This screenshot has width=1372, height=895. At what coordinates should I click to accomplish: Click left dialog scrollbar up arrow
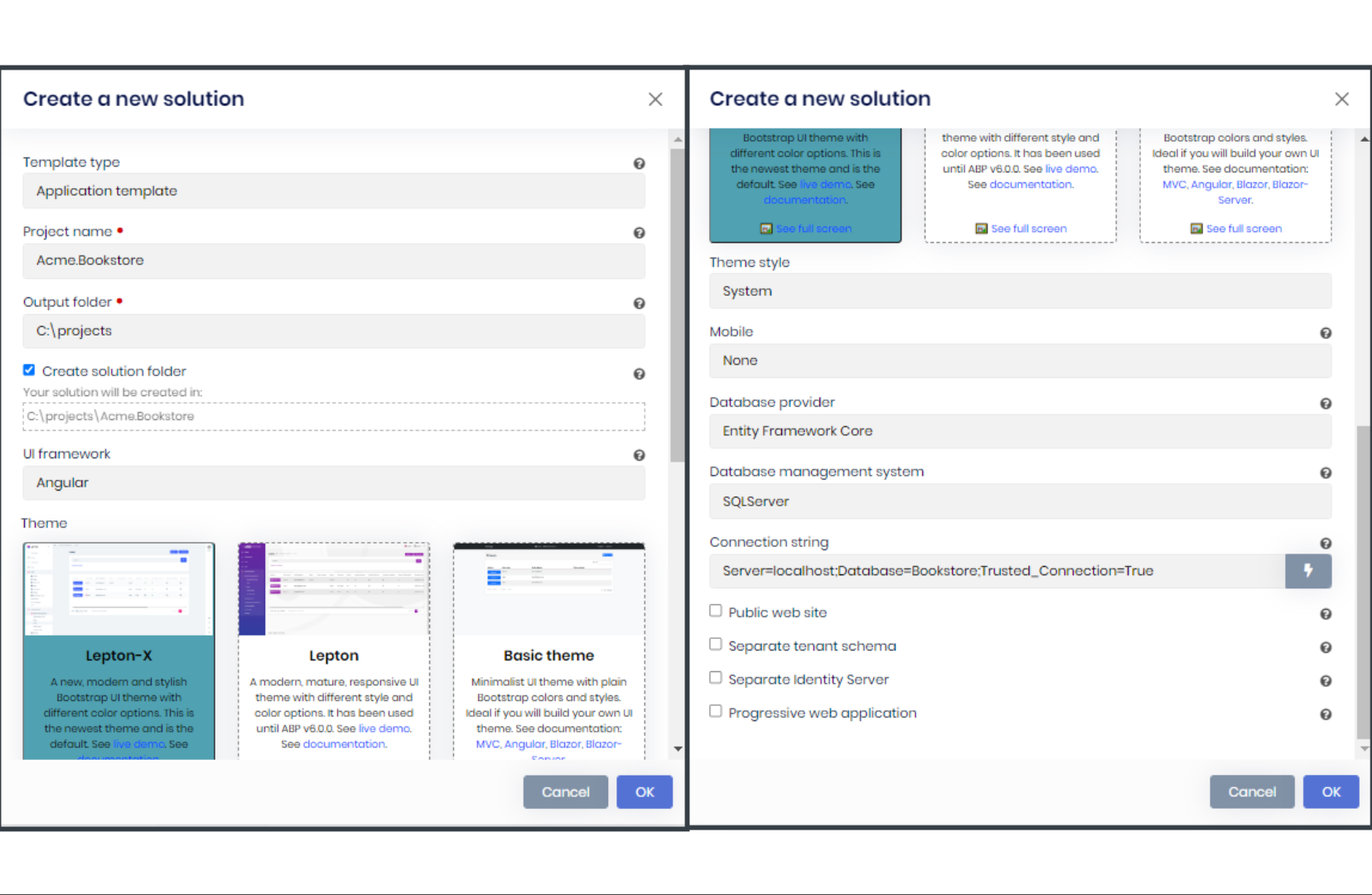678,139
